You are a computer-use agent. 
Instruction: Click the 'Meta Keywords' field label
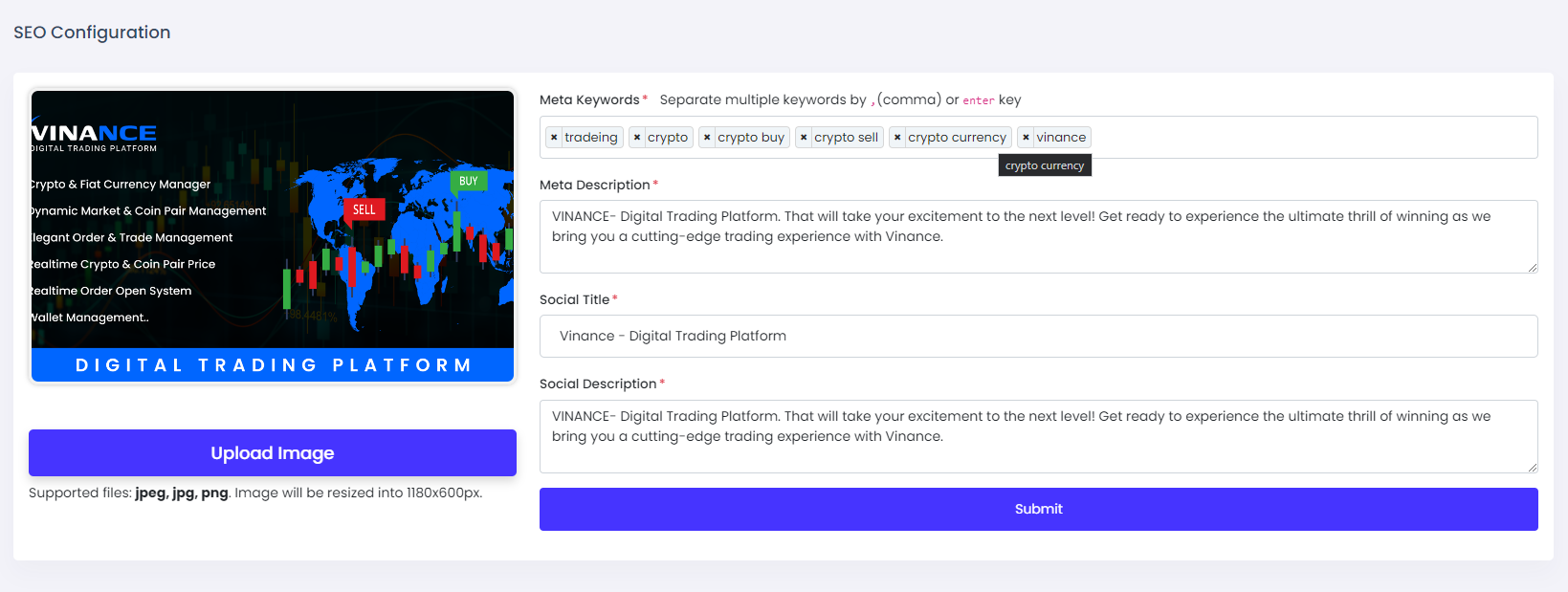coord(589,99)
